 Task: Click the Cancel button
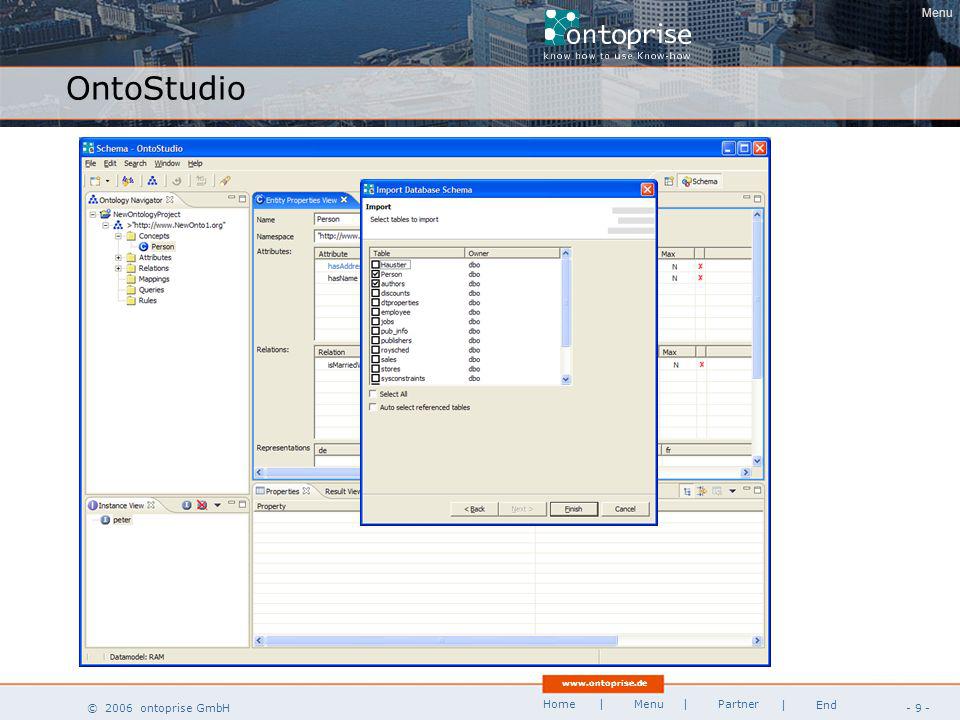(625, 509)
